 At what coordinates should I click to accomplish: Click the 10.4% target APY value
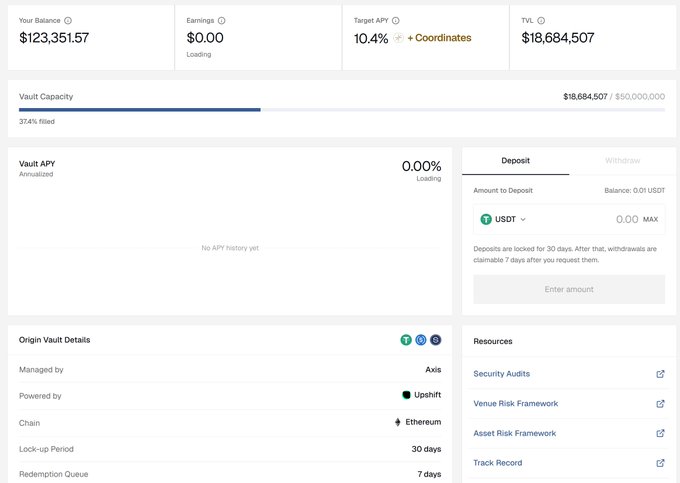click(371, 39)
